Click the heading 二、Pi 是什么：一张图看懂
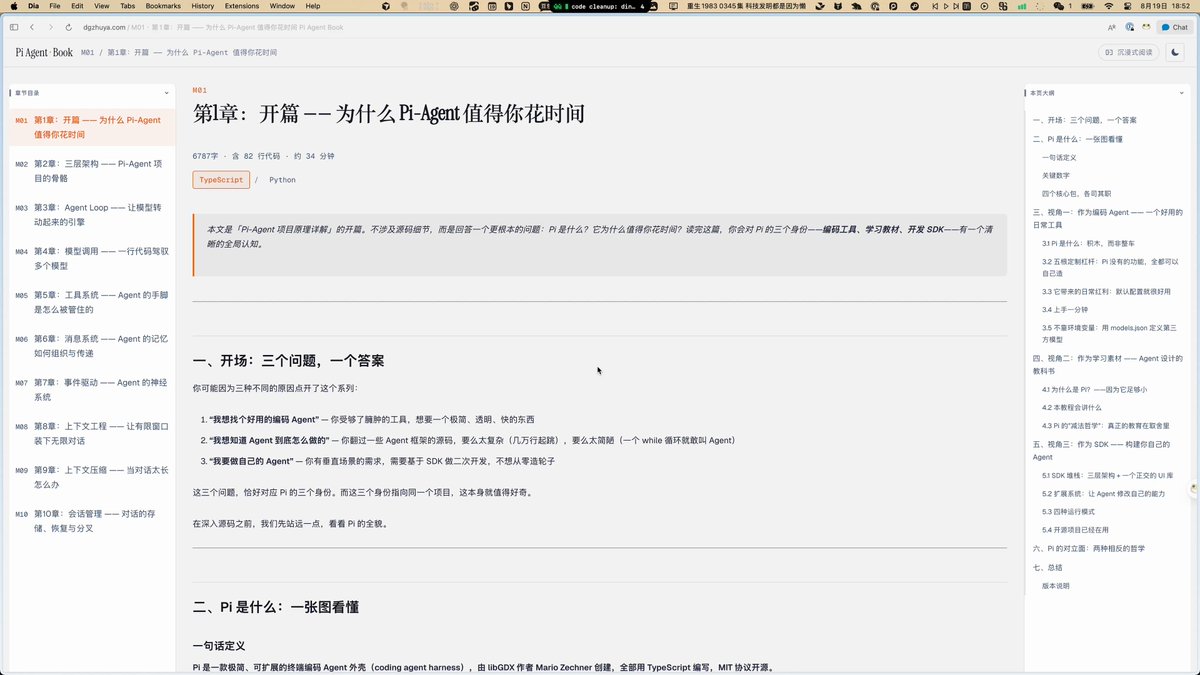Image resolution: width=1200 pixels, height=675 pixels. (276, 607)
